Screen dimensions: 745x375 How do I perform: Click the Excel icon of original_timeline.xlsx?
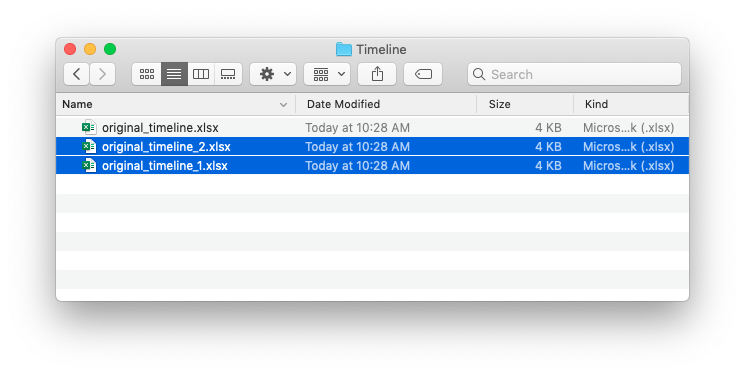[89, 127]
